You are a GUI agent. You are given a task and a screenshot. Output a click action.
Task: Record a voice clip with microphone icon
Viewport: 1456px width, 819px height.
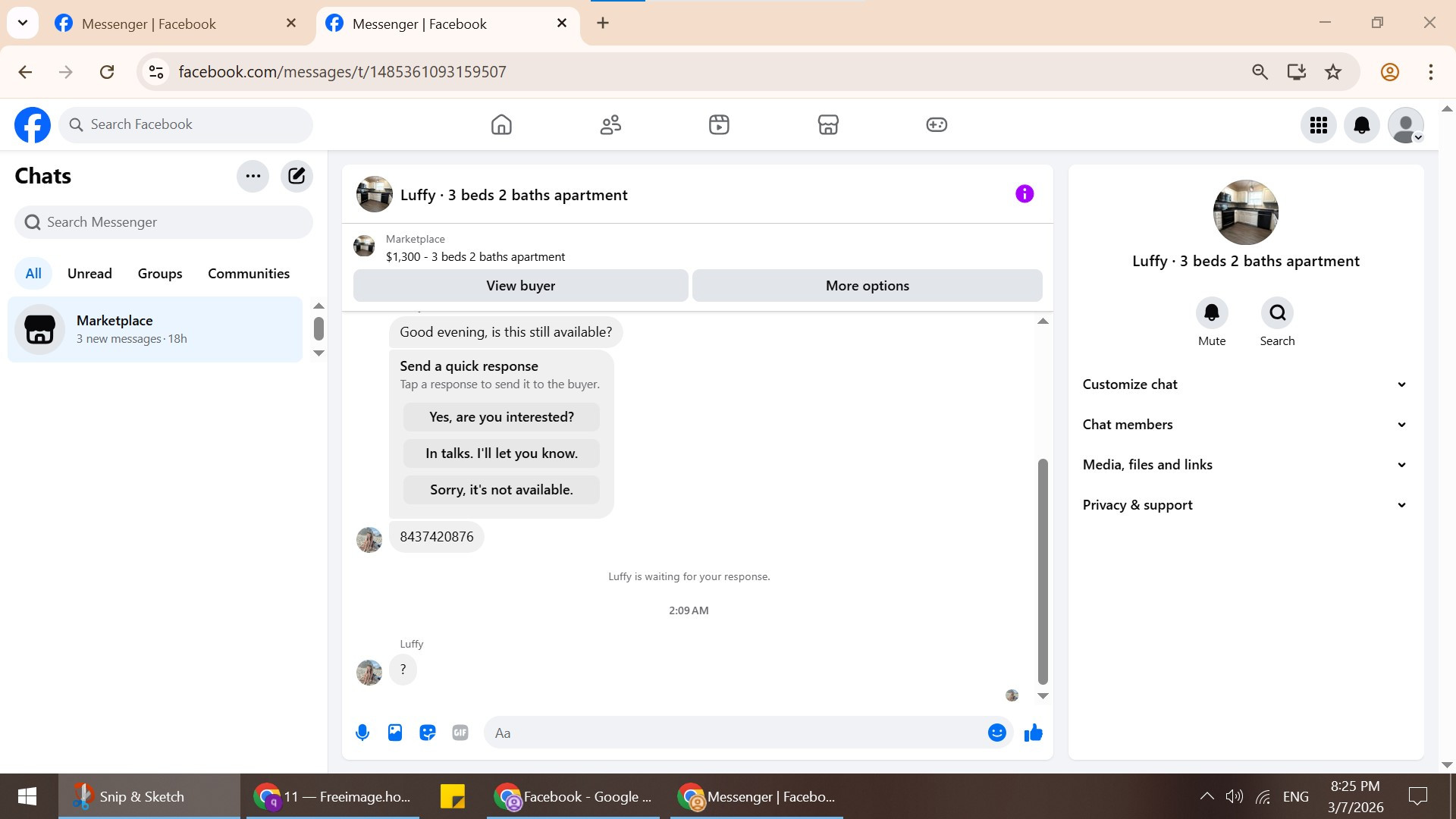click(362, 733)
